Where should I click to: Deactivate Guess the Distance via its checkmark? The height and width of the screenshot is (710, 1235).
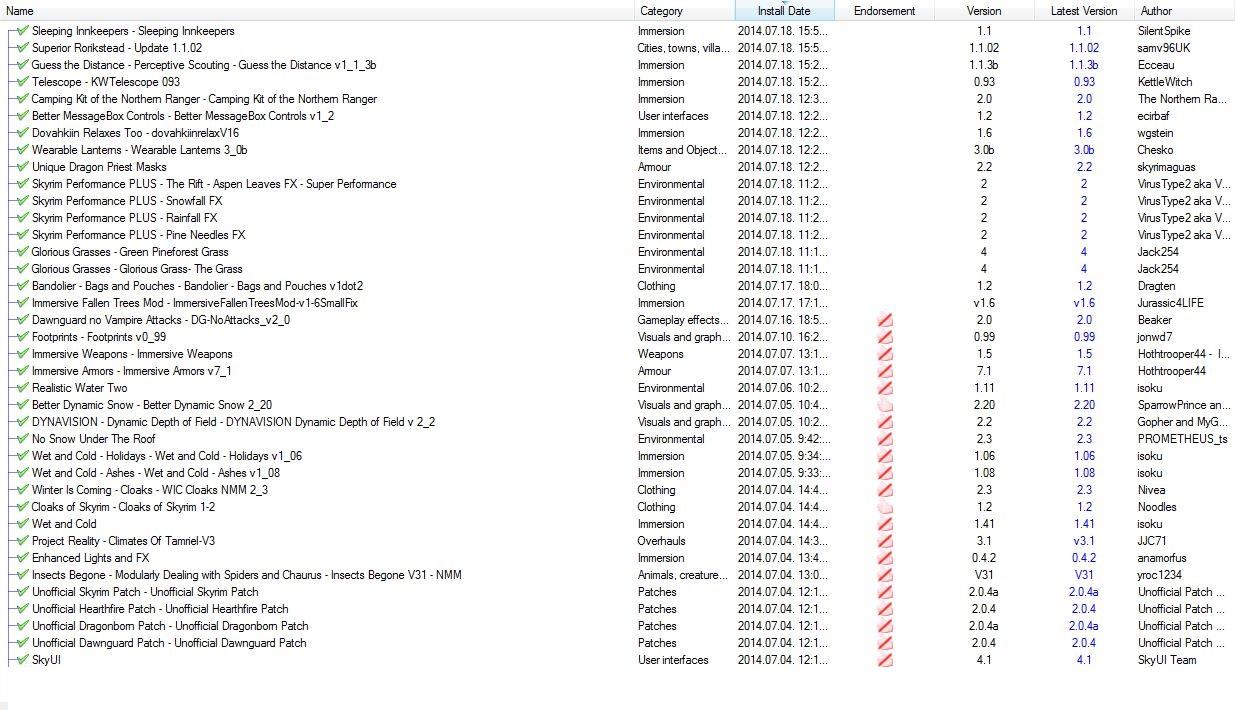pos(23,65)
